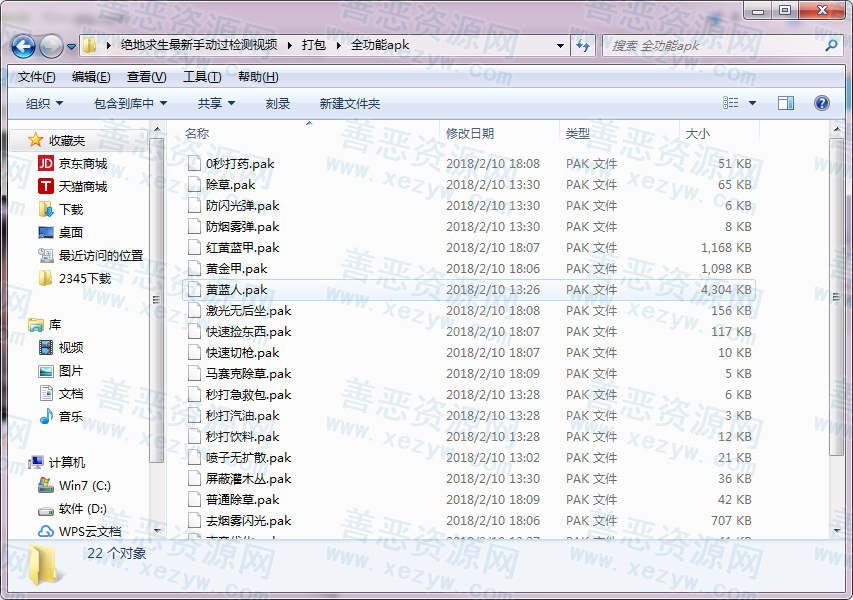The width and height of the screenshot is (853, 600).
Task: Open the 共享 dropdown
Action: pos(216,104)
